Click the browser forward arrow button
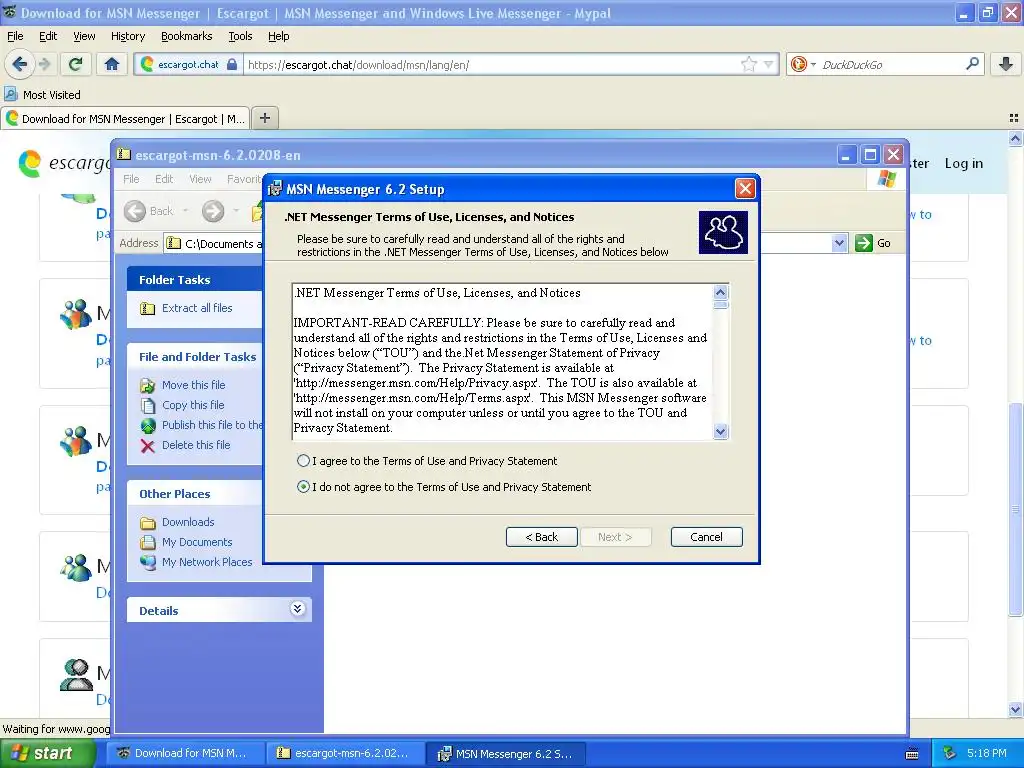Screen dimensions: 1024x768 click(44, 64)
